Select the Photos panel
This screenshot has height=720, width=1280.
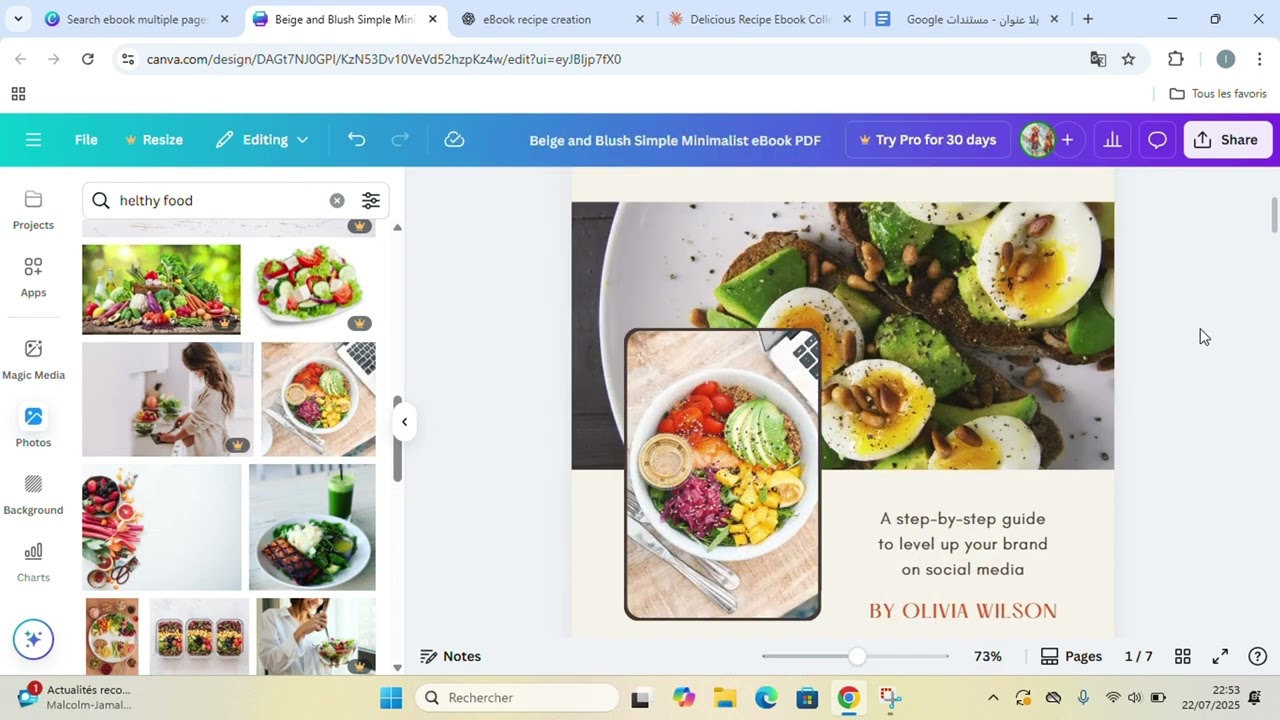[33, 427]
